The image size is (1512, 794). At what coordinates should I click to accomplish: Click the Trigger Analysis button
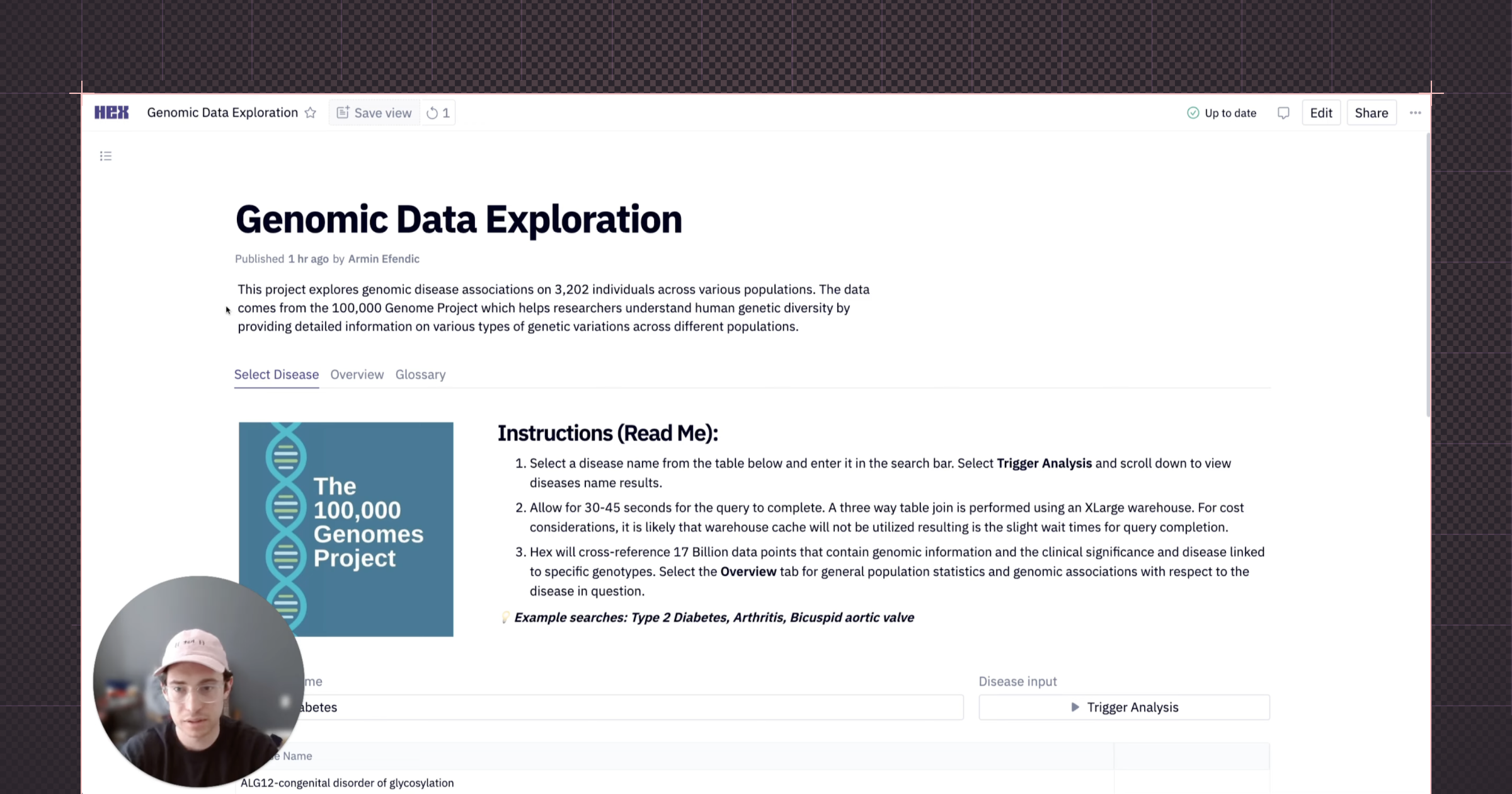tap(1124, 707)
